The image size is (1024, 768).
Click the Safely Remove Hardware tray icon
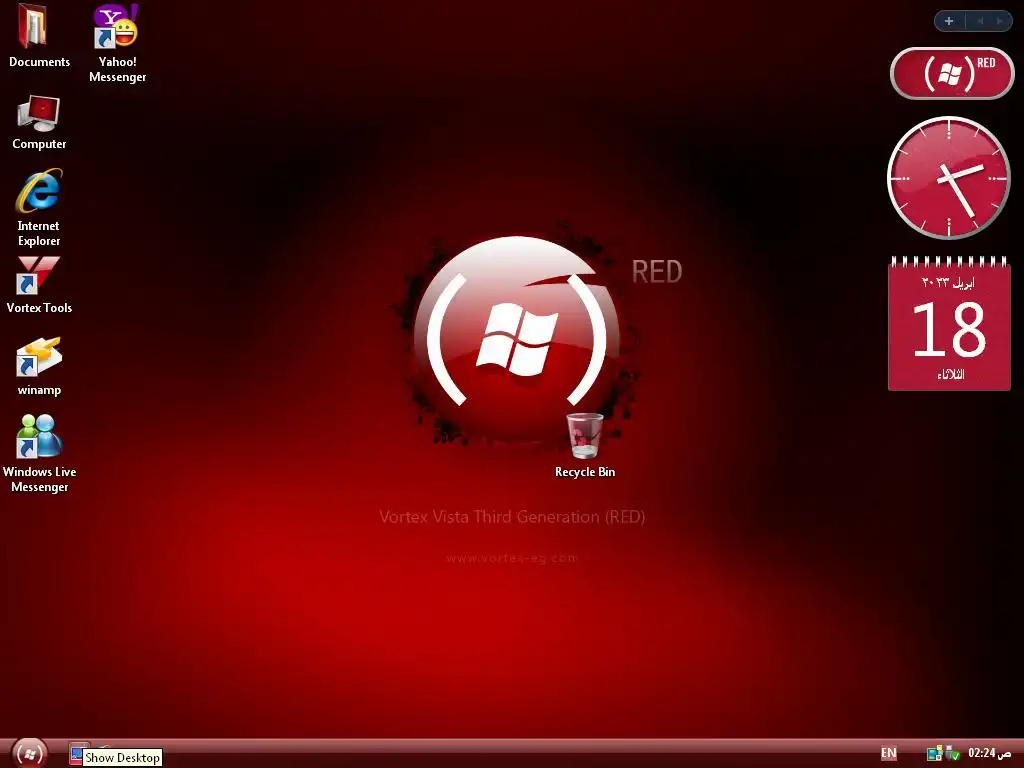point(952,754)
